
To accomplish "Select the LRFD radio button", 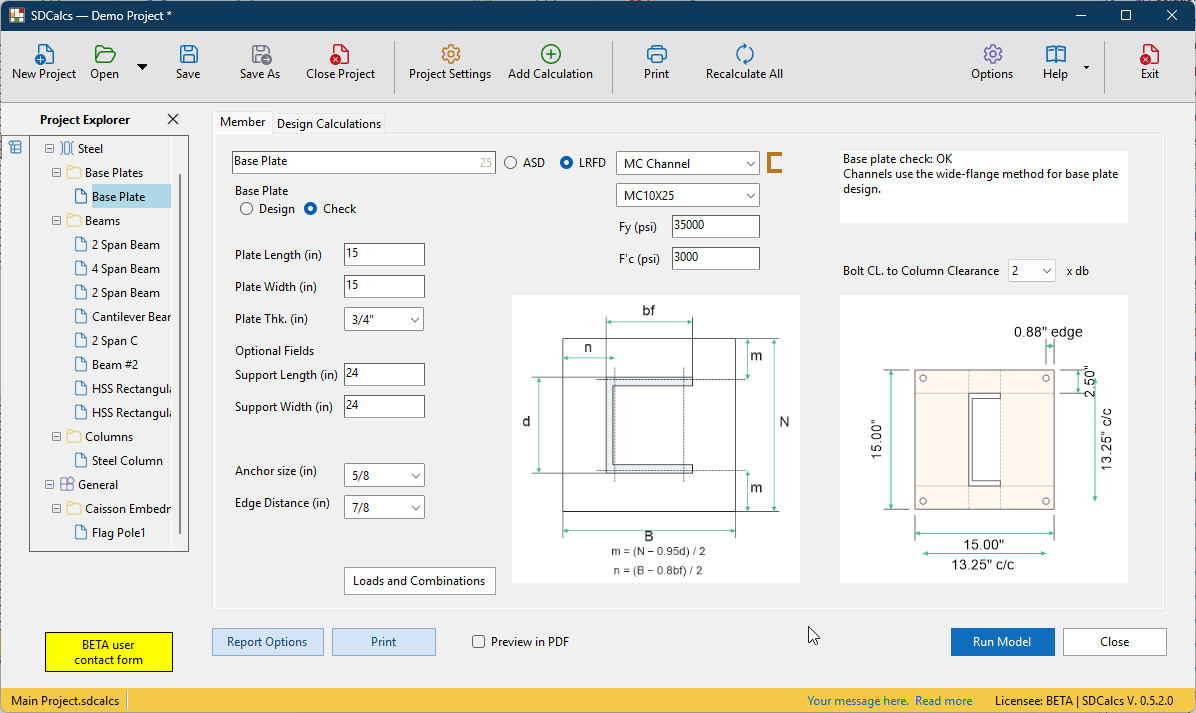I will click(566, 162).
